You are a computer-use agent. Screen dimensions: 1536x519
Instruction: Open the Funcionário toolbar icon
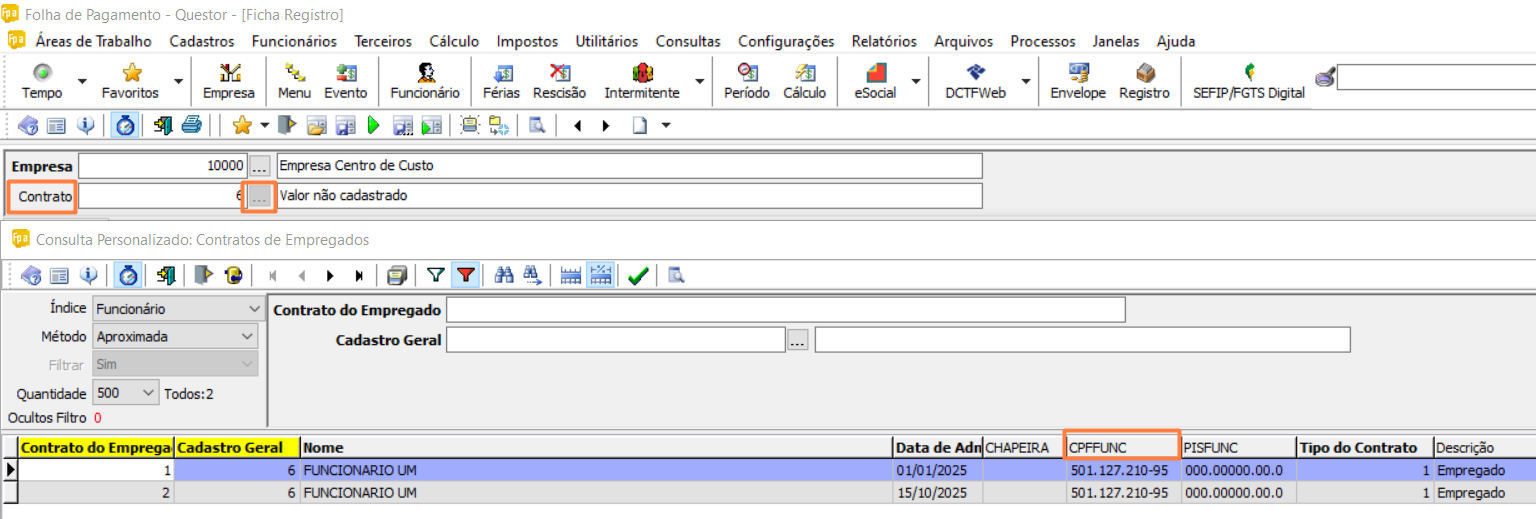pyautogui.click(x=425, y=80)
